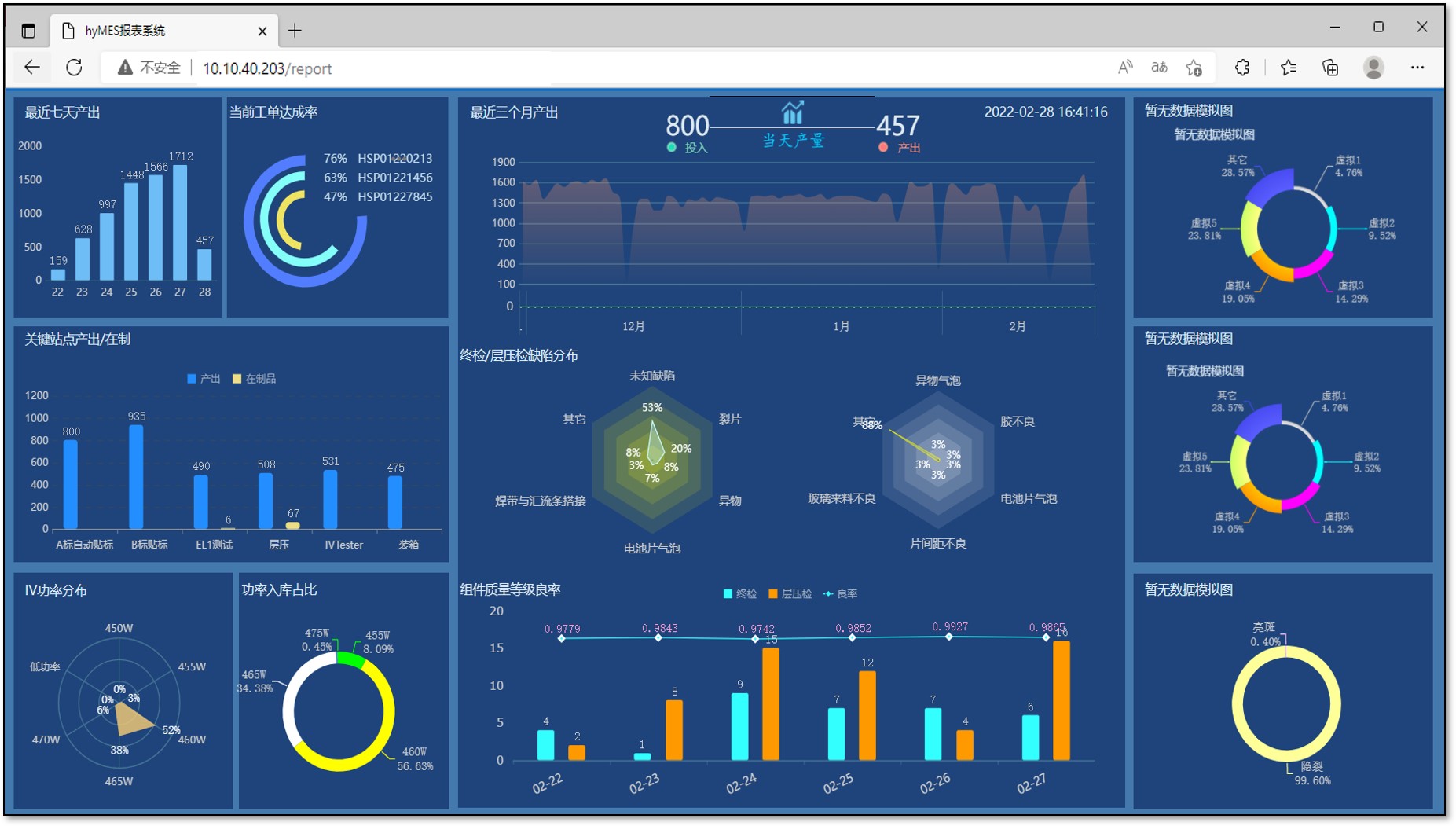Click the browser Back arrow
Viewport: 1456px width, 826px height.
(32, 68)
